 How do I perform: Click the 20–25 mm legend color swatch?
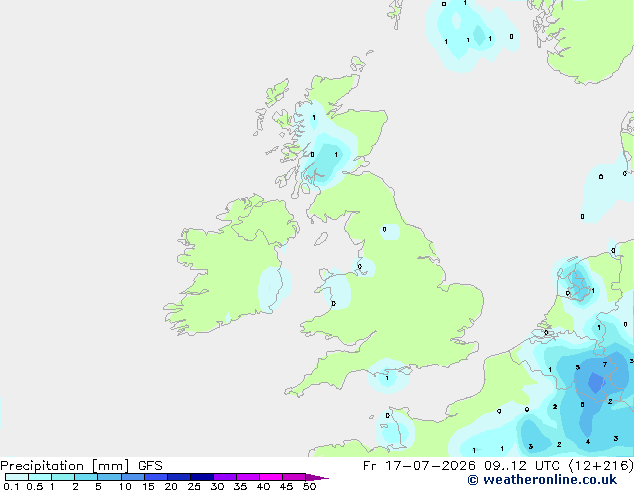point(178,477)
